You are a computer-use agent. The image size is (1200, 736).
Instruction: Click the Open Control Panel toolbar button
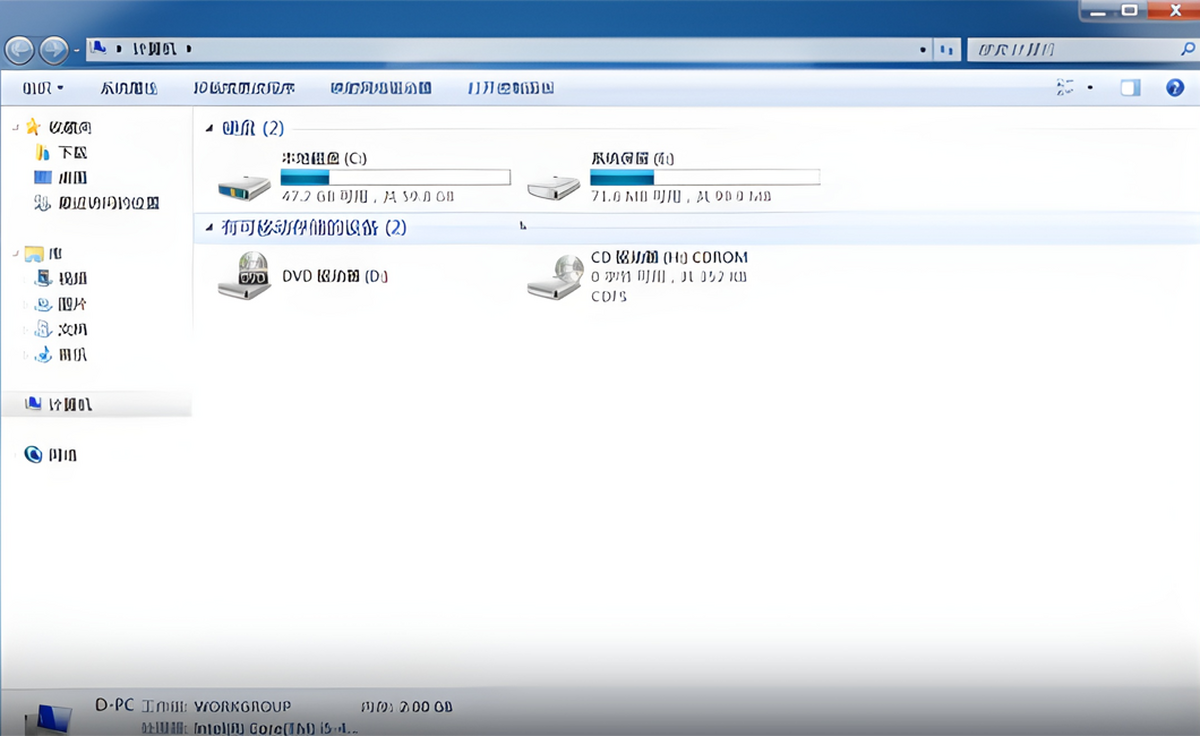pos(510,88)
